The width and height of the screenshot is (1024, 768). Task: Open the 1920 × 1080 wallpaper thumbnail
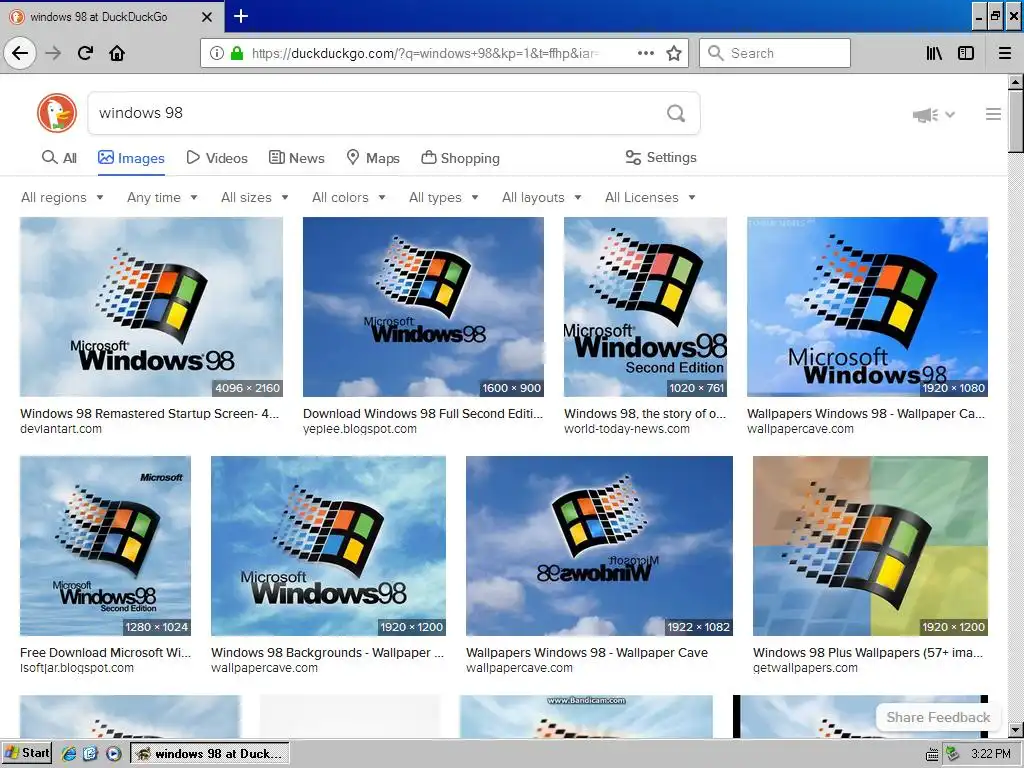[x=867, y=307]
